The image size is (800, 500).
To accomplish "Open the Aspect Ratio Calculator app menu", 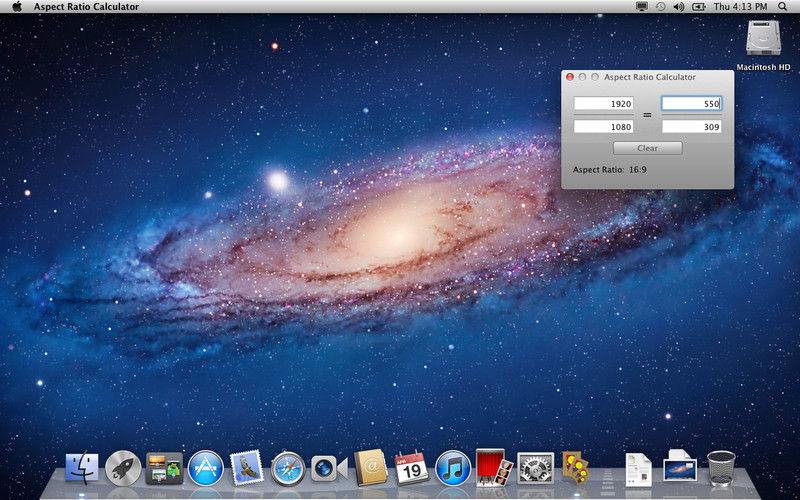I will point(86,7).
